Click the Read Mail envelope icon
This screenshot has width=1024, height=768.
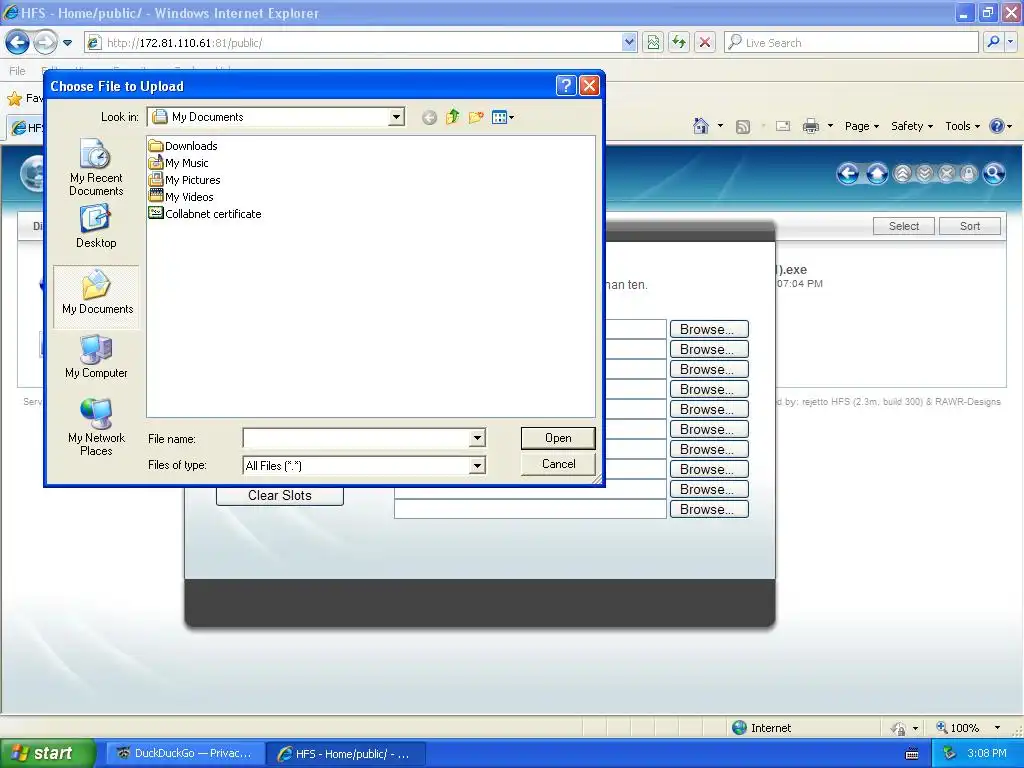click(x=783, y=126)
